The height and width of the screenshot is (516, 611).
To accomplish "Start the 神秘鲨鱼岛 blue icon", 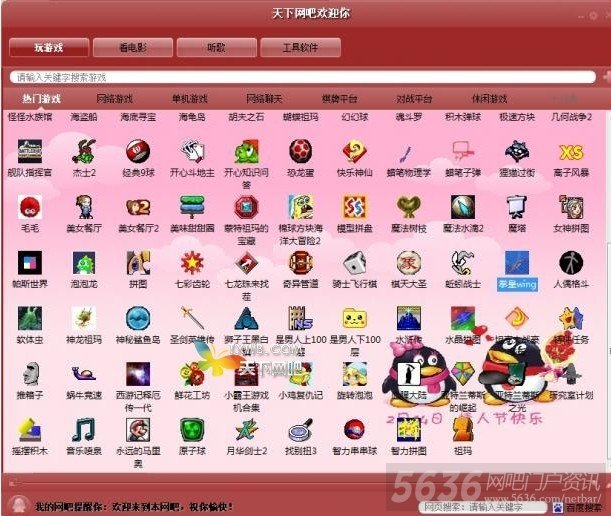I will [x=138, y=318].
